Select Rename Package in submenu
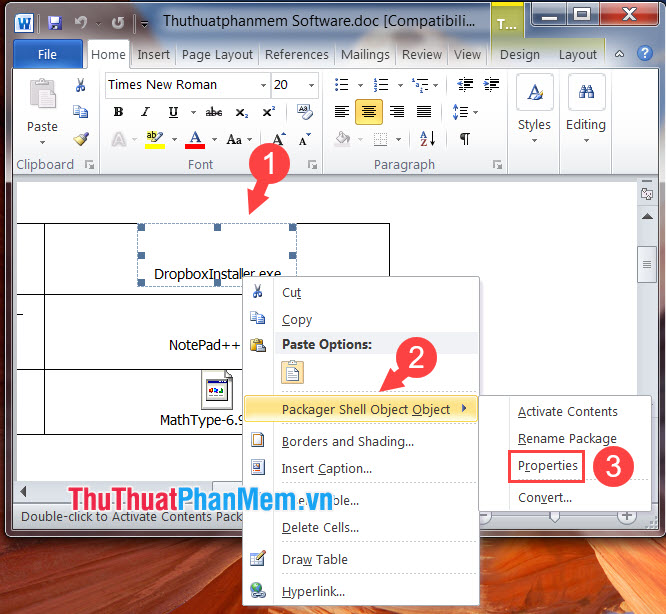 tap(567, 438)
